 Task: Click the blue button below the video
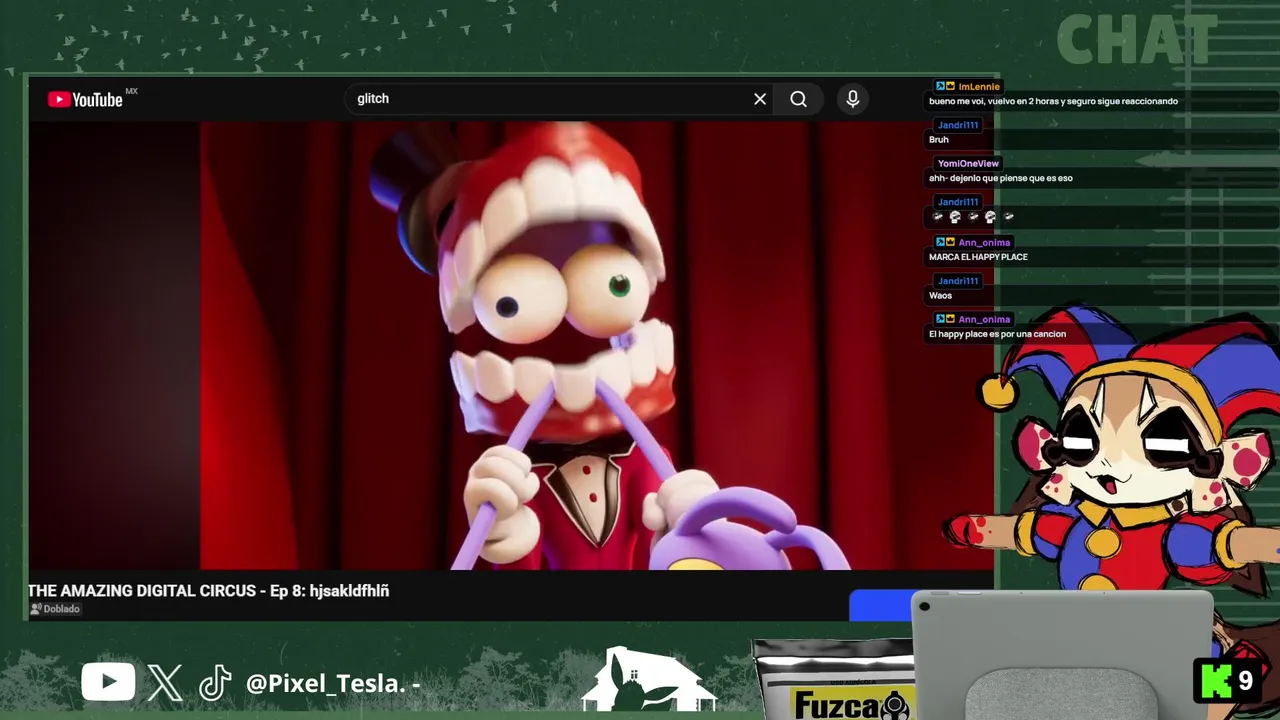pyautogui.click(x=883, y=606)
